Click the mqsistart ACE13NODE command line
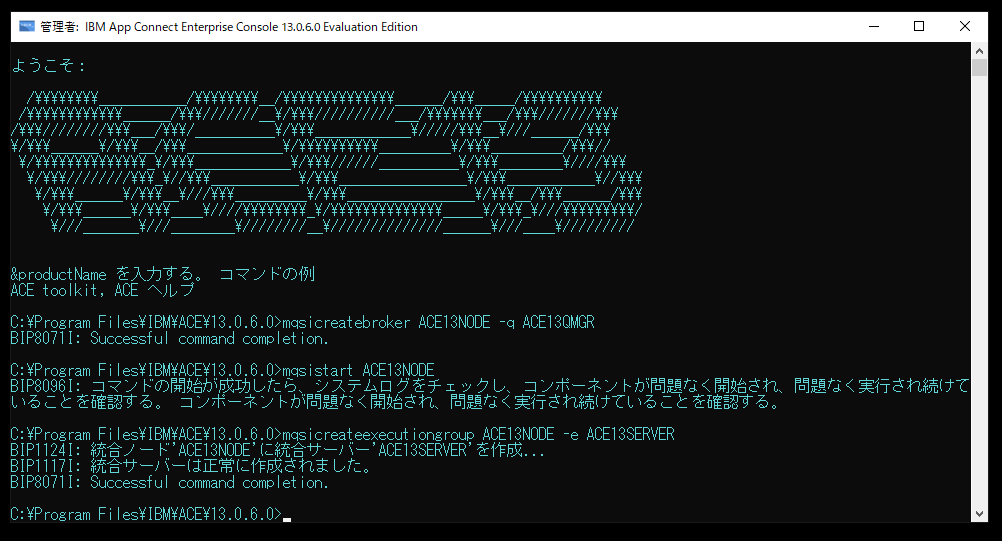Viewport: 1002px width, 541px height. [x=222, y=370]
